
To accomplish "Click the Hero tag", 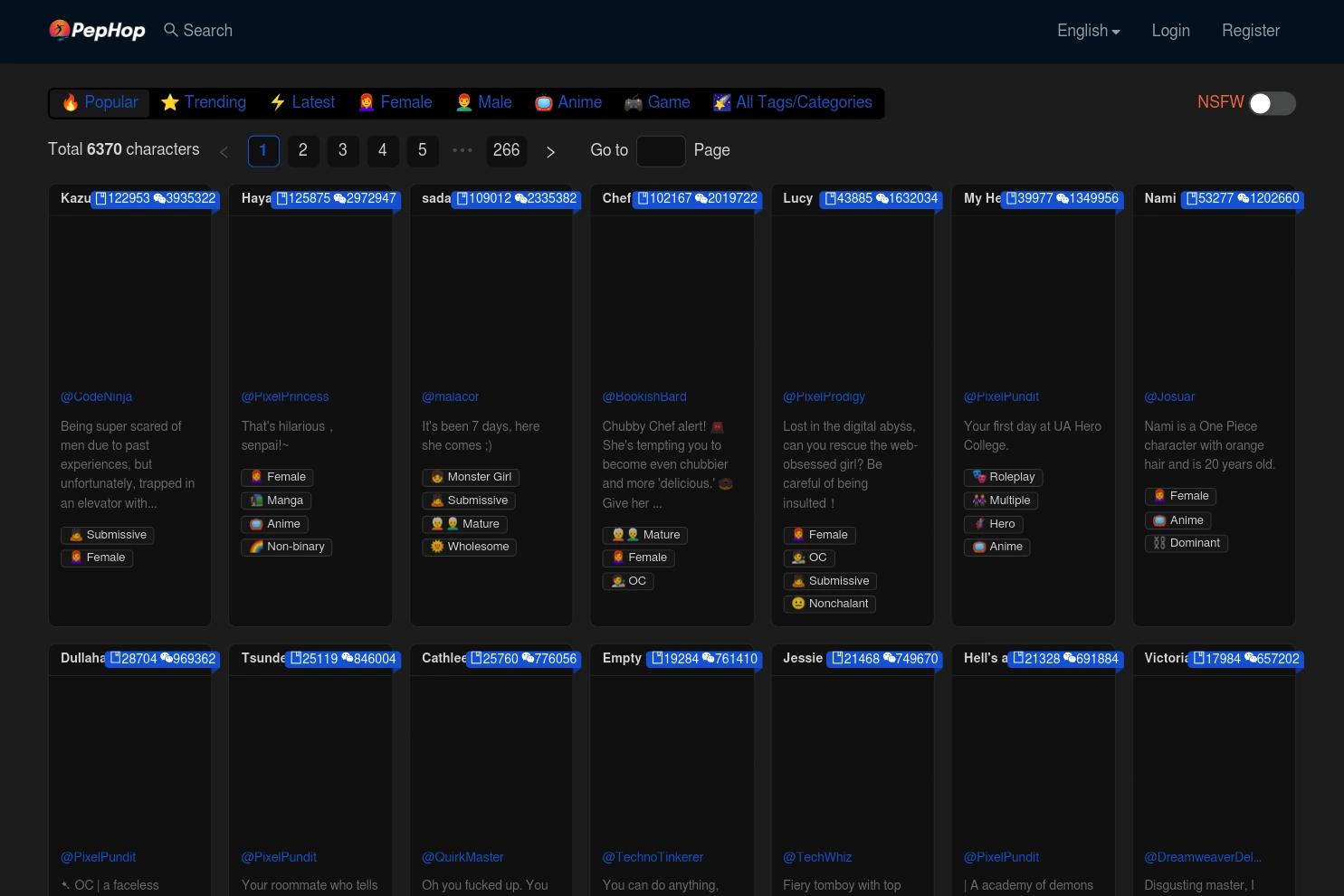I will pyautogui.click(x=993, y=524).
